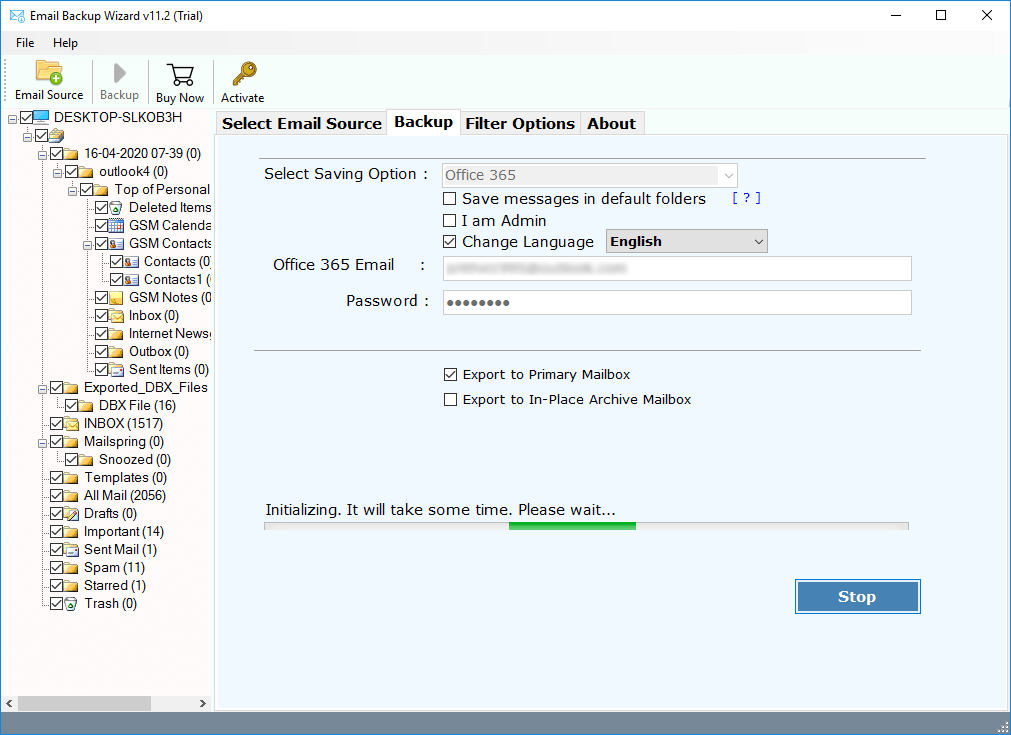Toggle Export to Primary Mailbox checkbox
This screenshot has height=735, width=1011.
click(451, 375)
